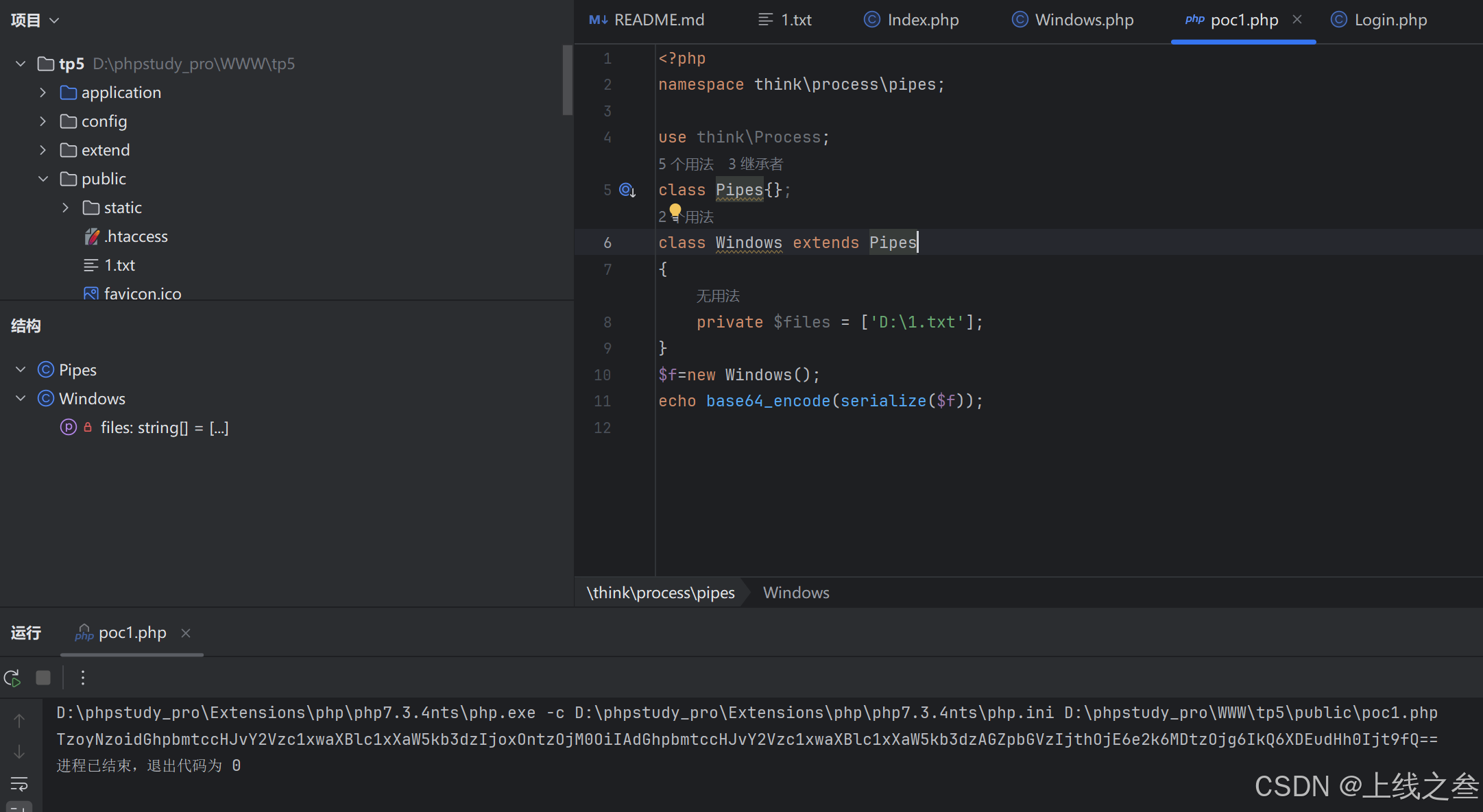Click the scroll-down arrow in console
The height and width of the screenshot is (812, 1483).
click(x=19, y=752)
